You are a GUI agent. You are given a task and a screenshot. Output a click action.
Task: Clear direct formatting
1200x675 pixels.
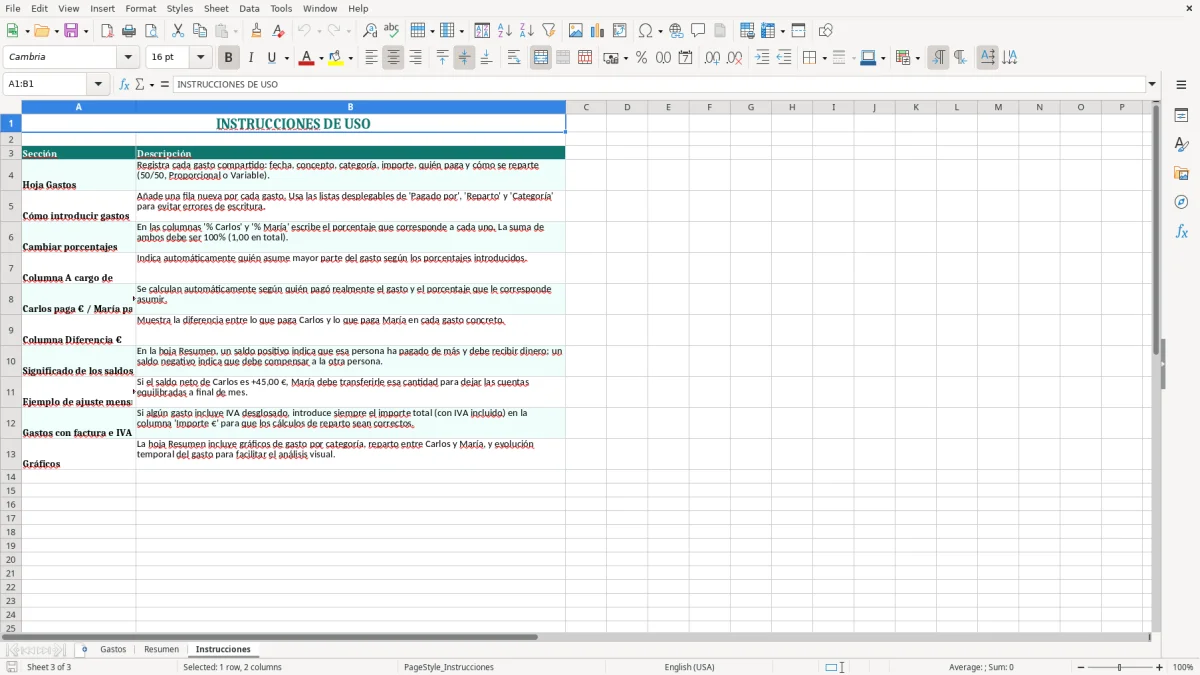coord(279,31)
